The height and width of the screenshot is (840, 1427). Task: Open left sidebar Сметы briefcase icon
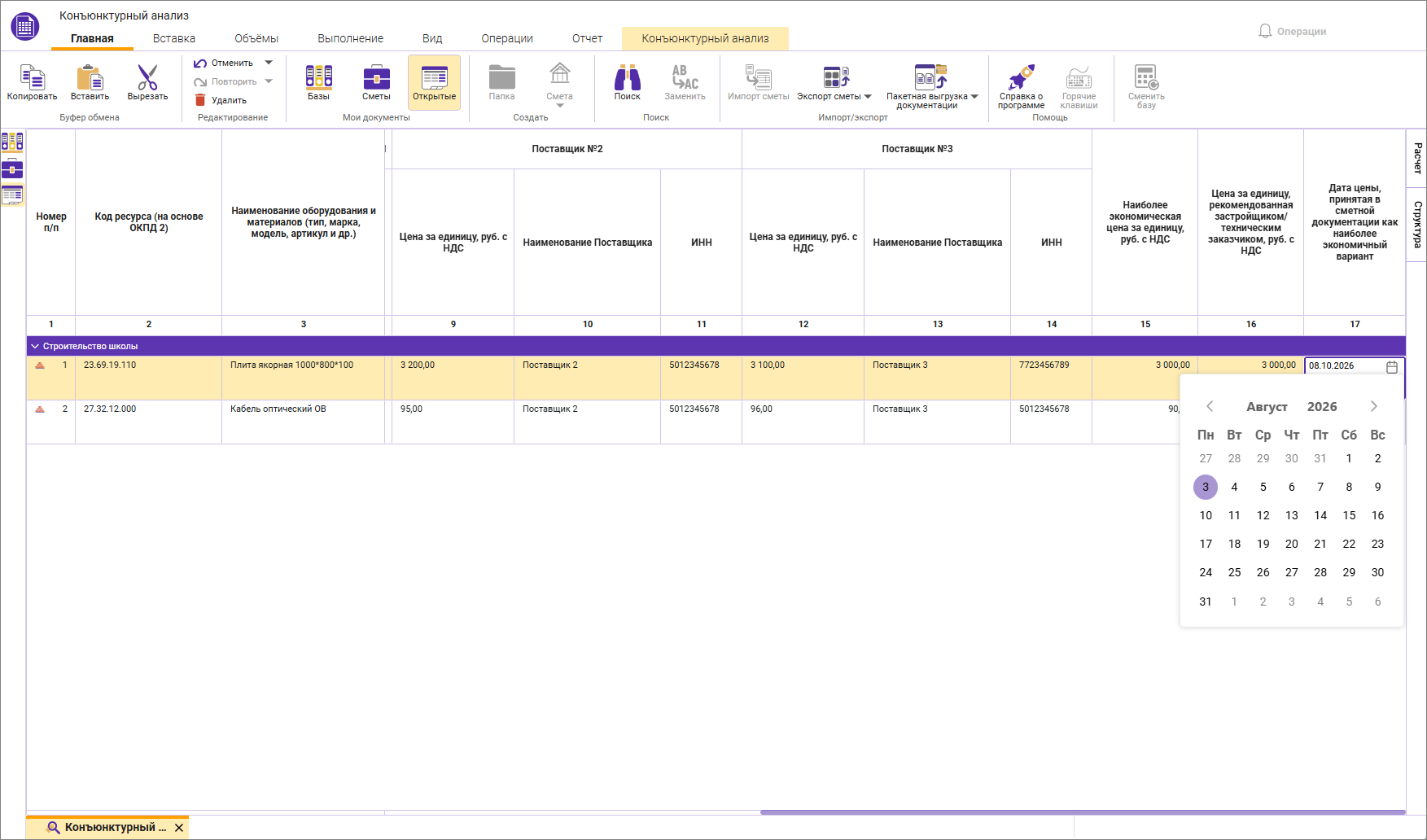(12, 169)
